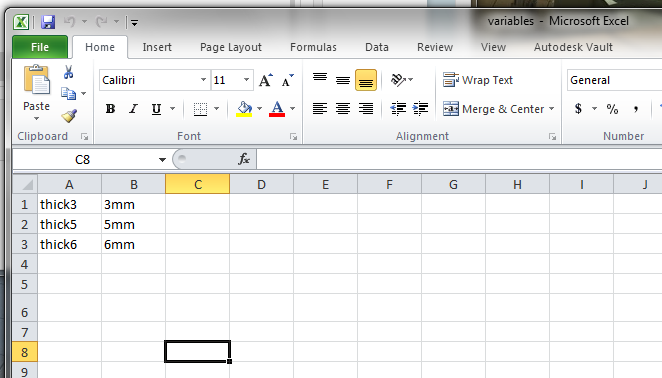Select the column C header

click(198, 185)
